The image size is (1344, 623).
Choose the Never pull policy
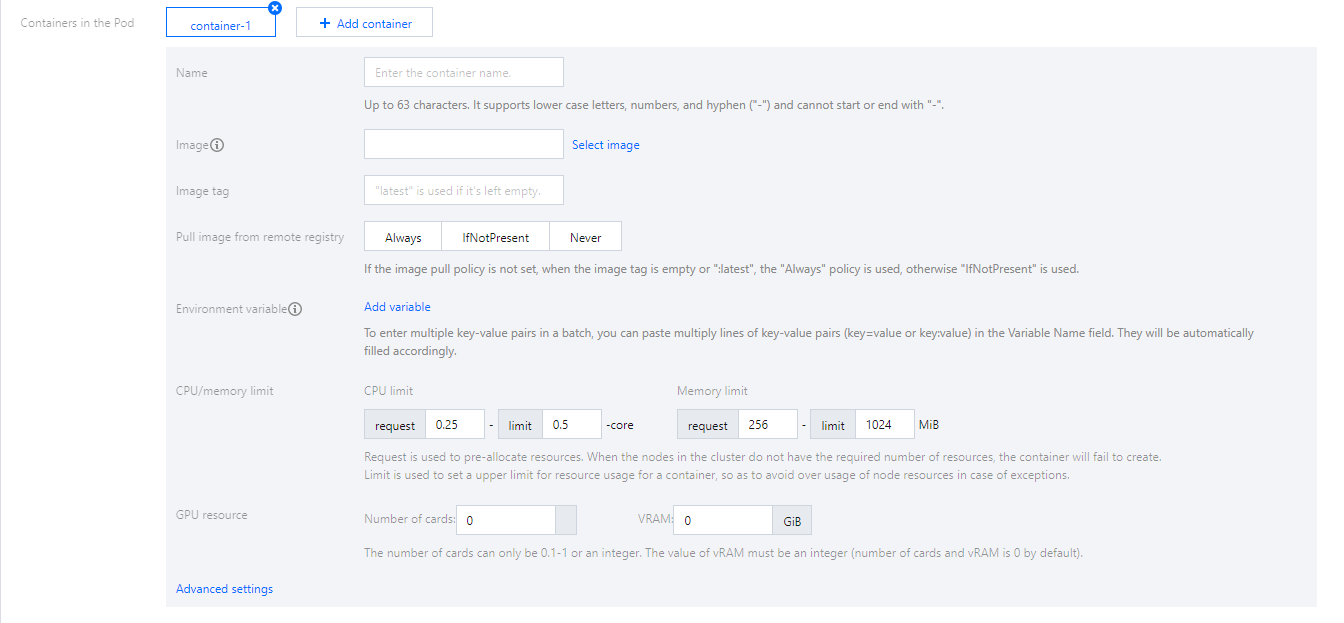click(x=585, y=237)
